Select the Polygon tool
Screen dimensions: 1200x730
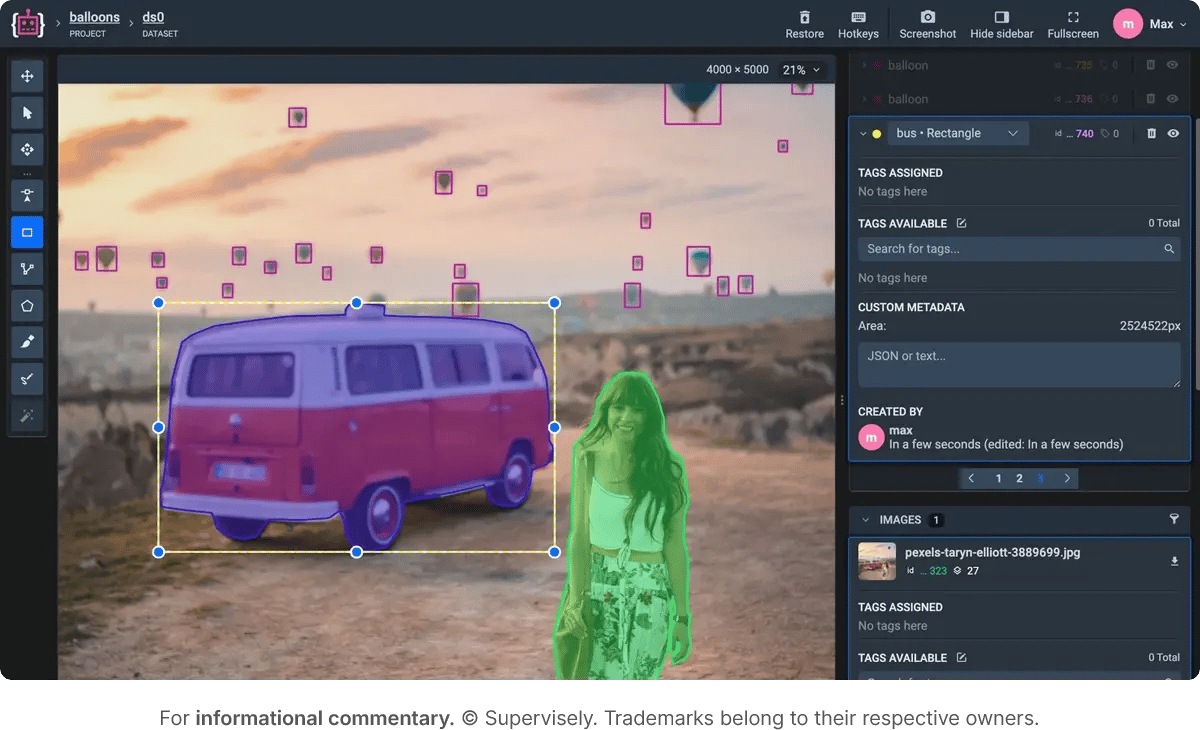click(x=27, y=305)
